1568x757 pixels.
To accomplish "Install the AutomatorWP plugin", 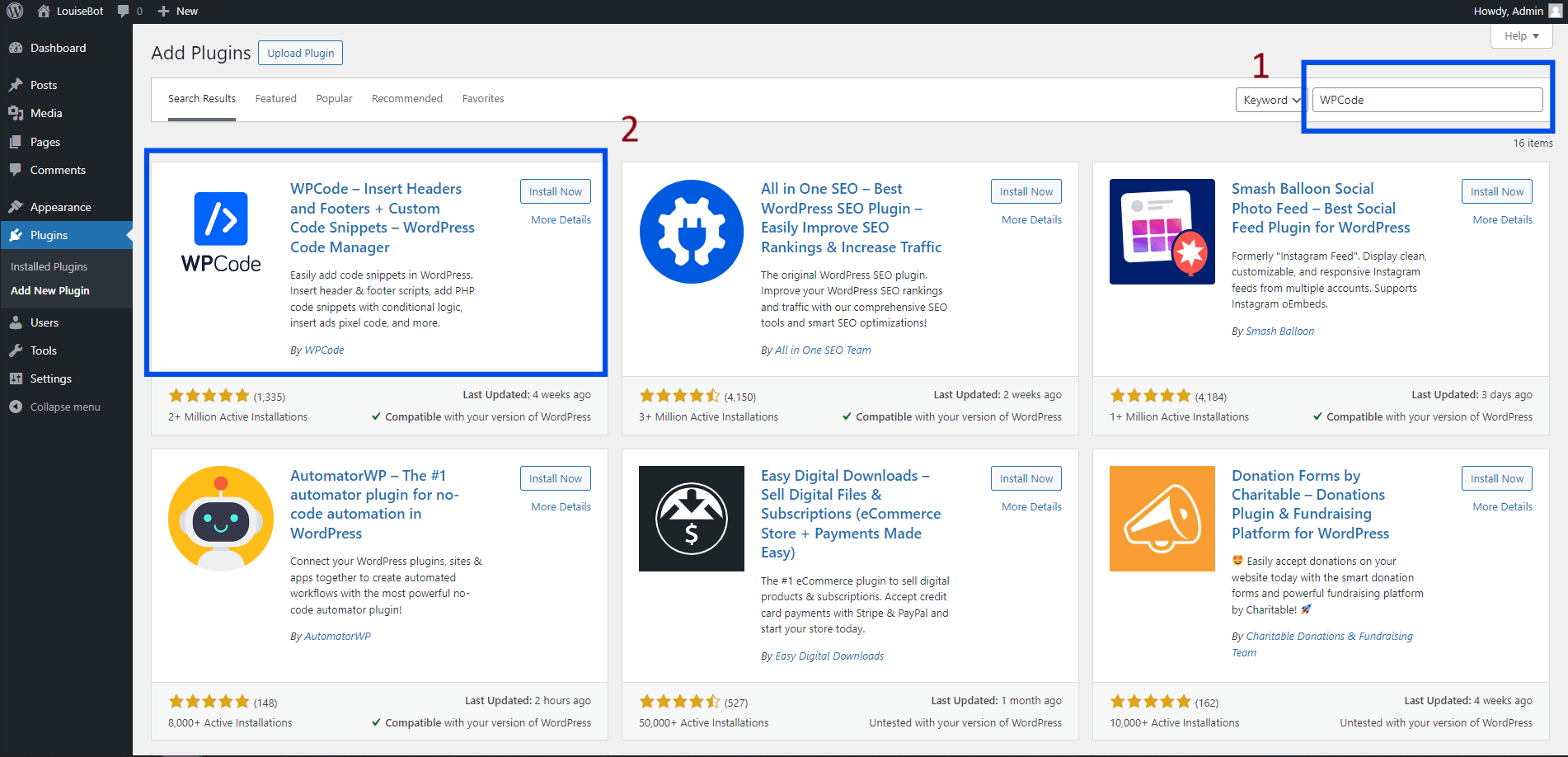I will [x=556, y=478].
